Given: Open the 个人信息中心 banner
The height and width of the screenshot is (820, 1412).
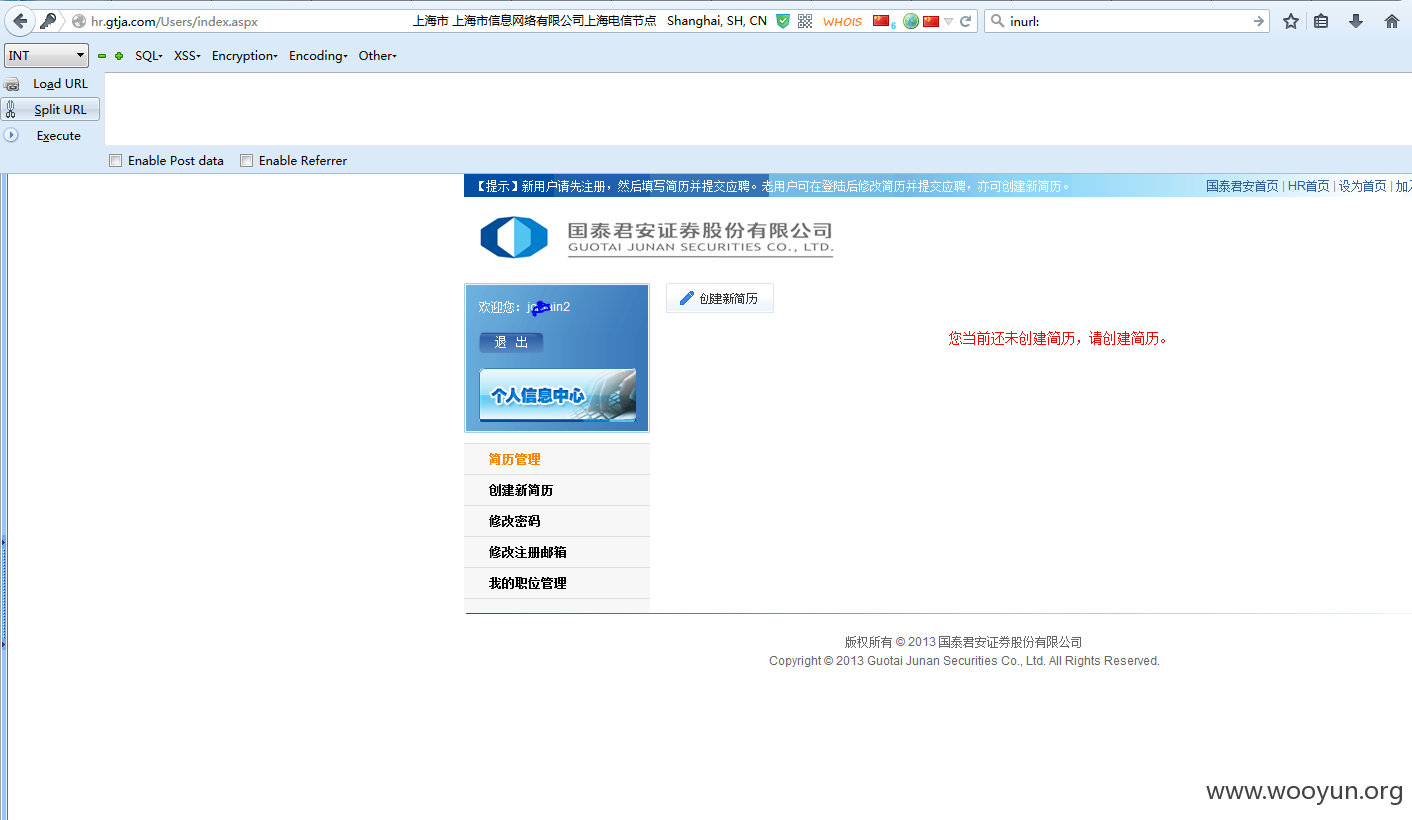Looking at the screenshot, I should (557, 395).
